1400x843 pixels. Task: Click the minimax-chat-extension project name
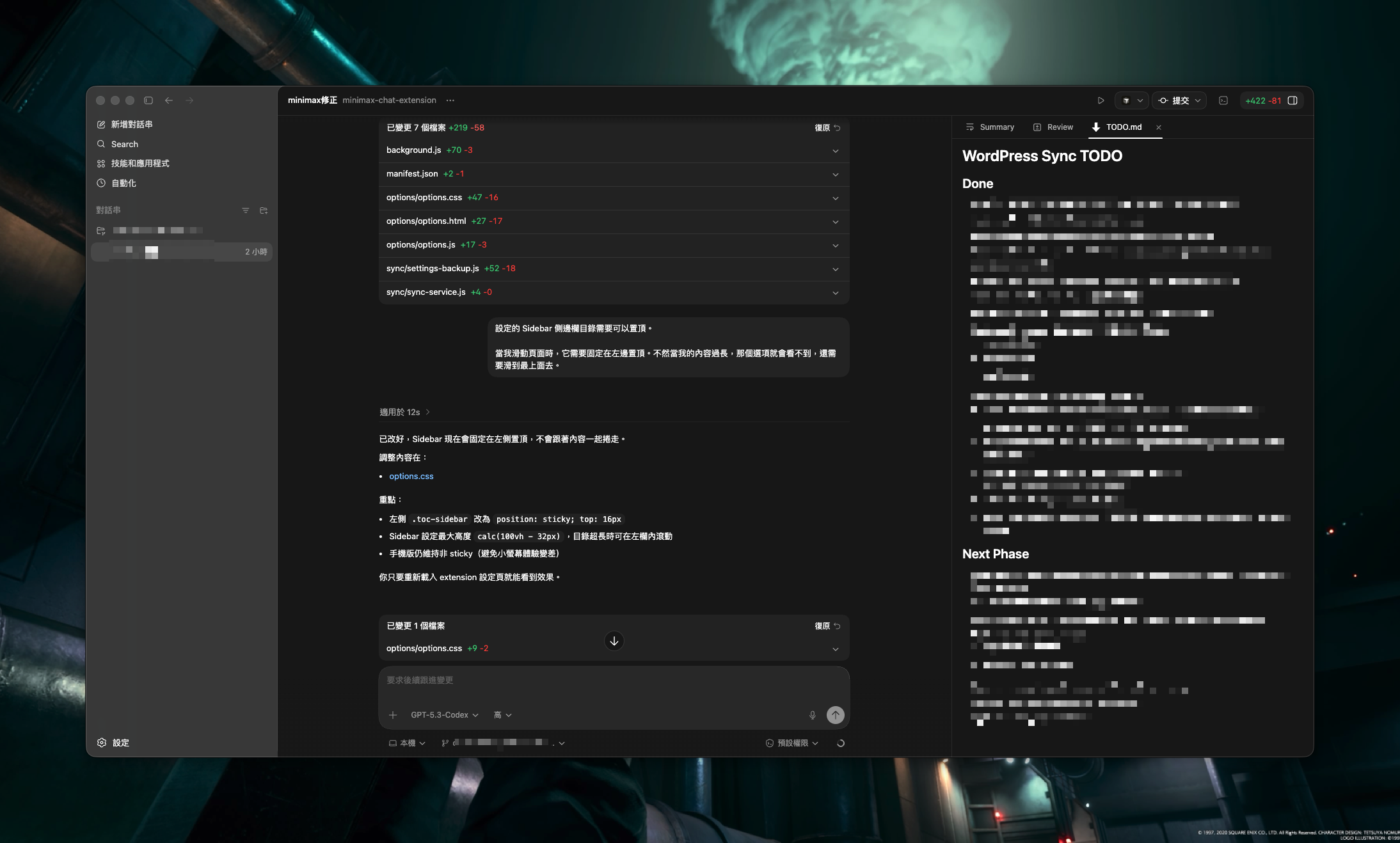pos(389,100)
